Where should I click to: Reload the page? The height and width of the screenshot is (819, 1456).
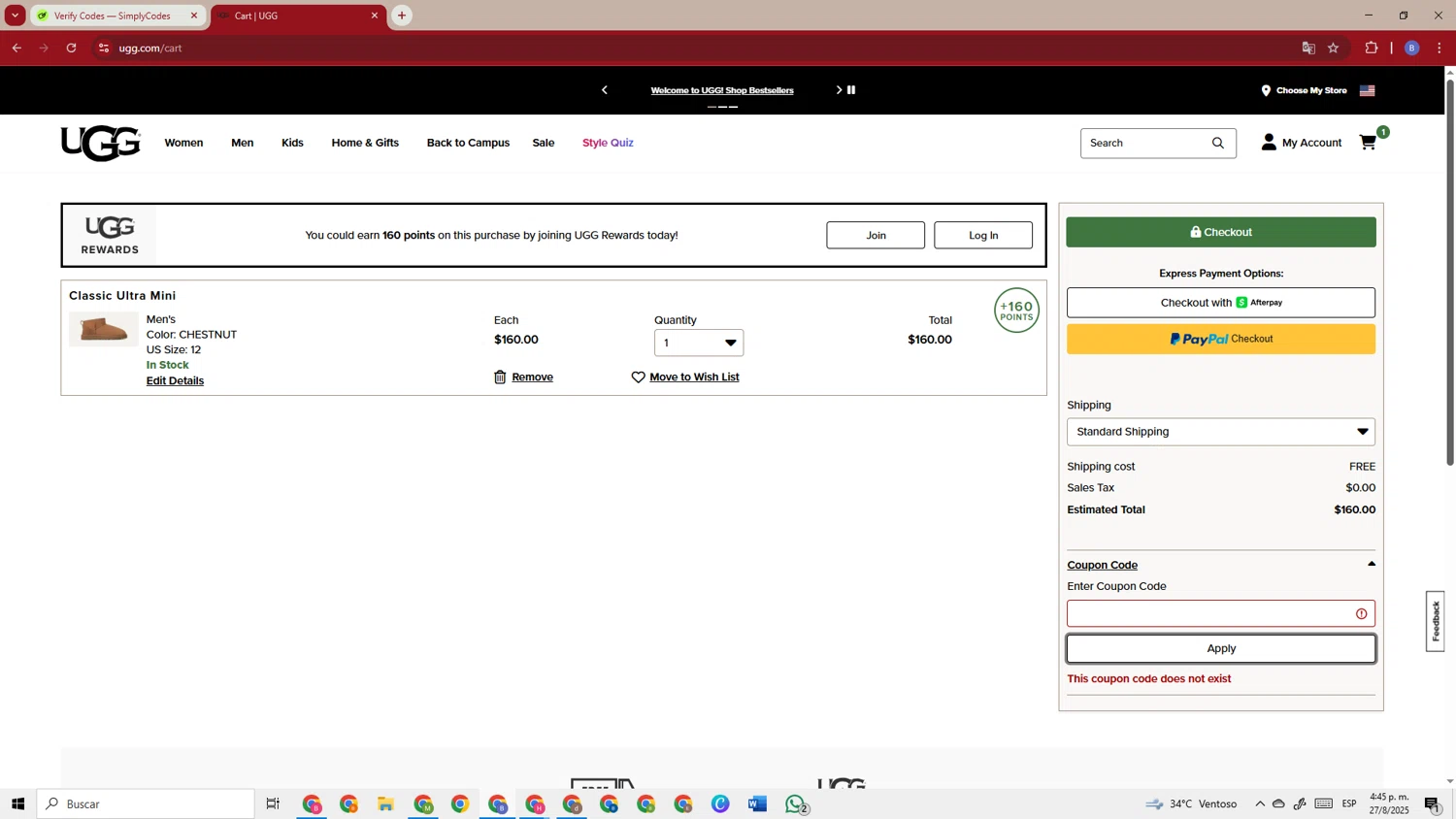[x=71, y=48]
